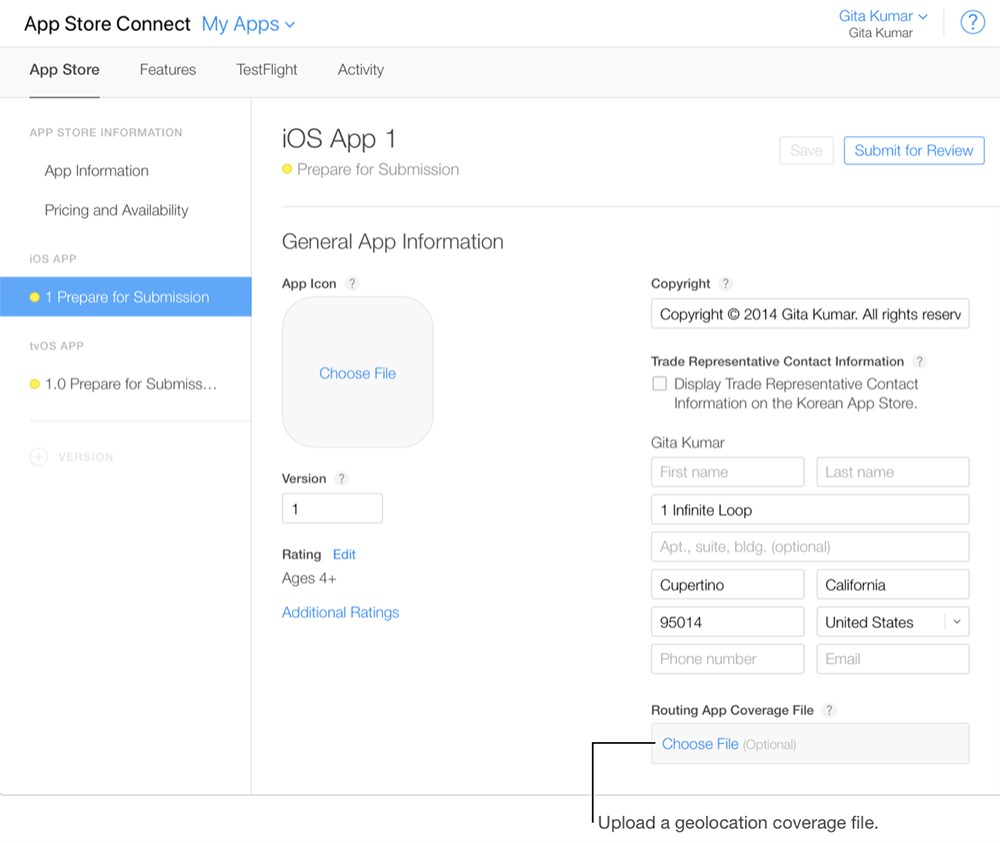Select iOS 1 Prepare for Submission

pyautogui.click(x=126, y=297)
